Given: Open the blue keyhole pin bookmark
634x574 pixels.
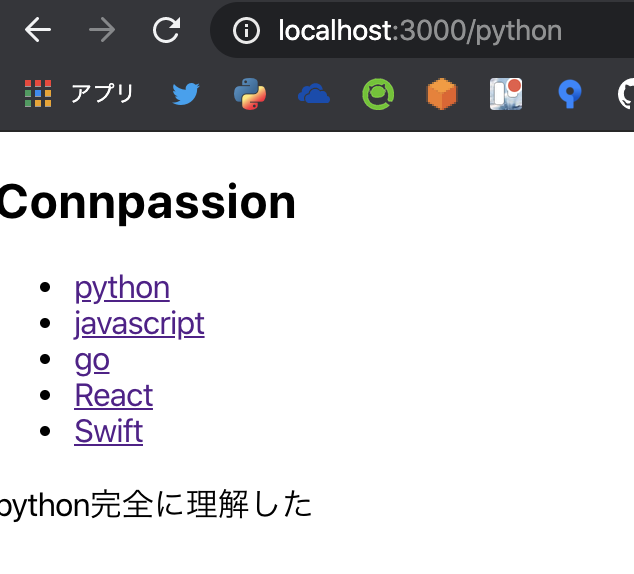Looking at the screenshot, I should (x=570, y=94).
